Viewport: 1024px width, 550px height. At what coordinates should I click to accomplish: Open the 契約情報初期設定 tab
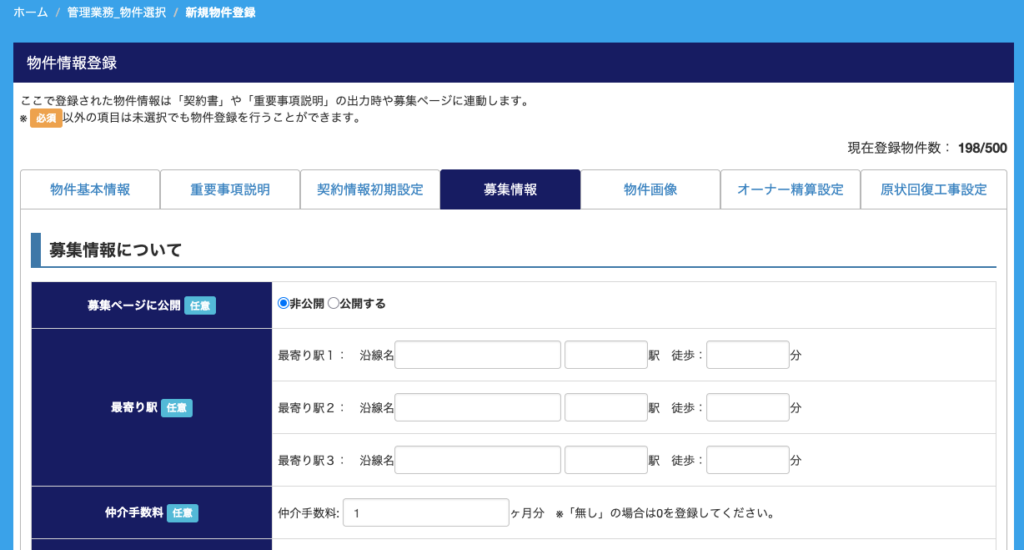(370, 190)
